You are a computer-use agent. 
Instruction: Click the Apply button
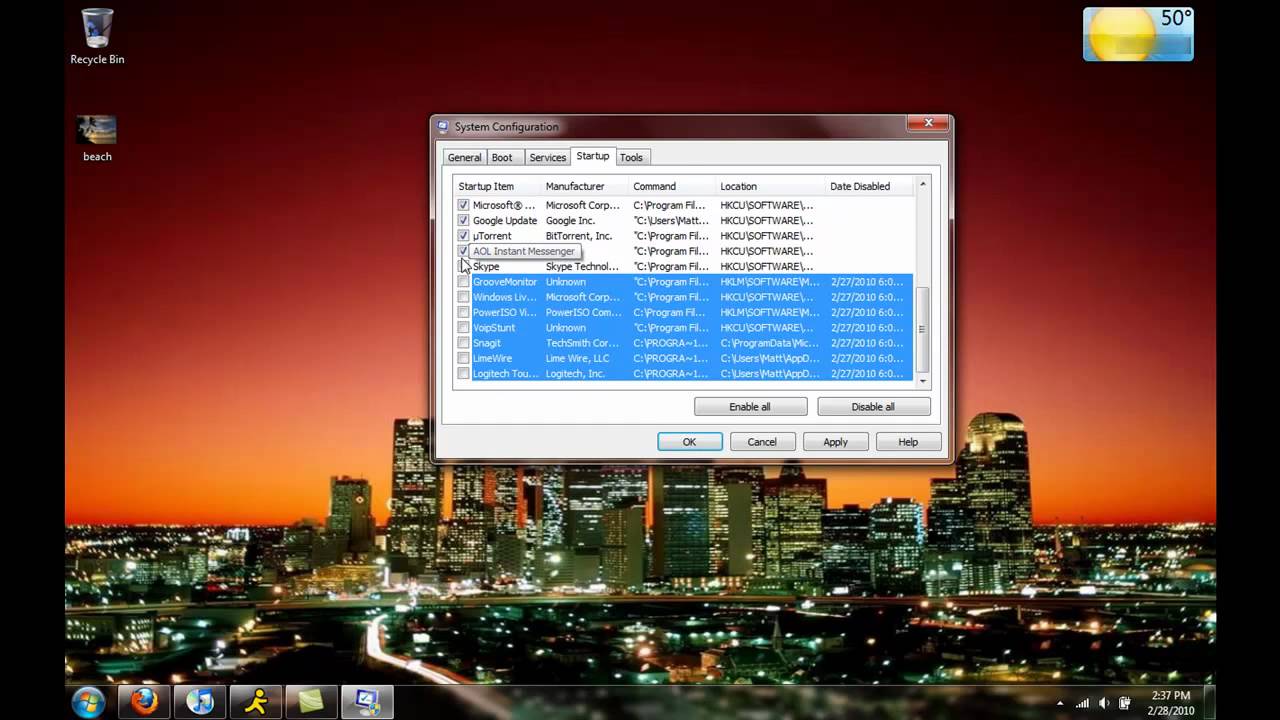point(835,442)
